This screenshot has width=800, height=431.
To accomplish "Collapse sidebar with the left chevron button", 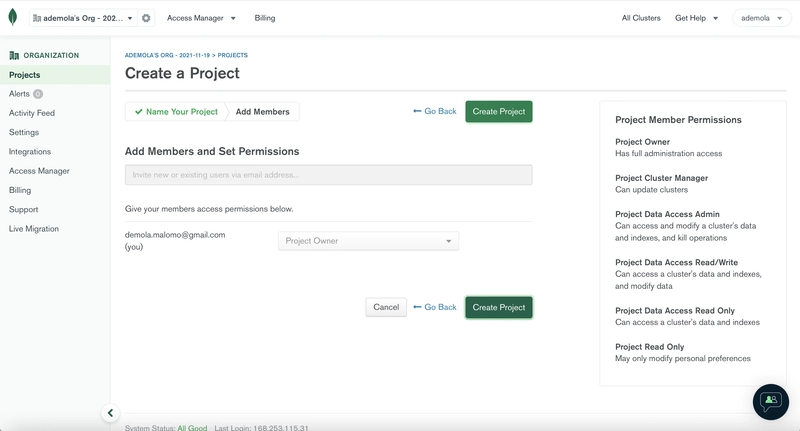I will tap(110, 413).
